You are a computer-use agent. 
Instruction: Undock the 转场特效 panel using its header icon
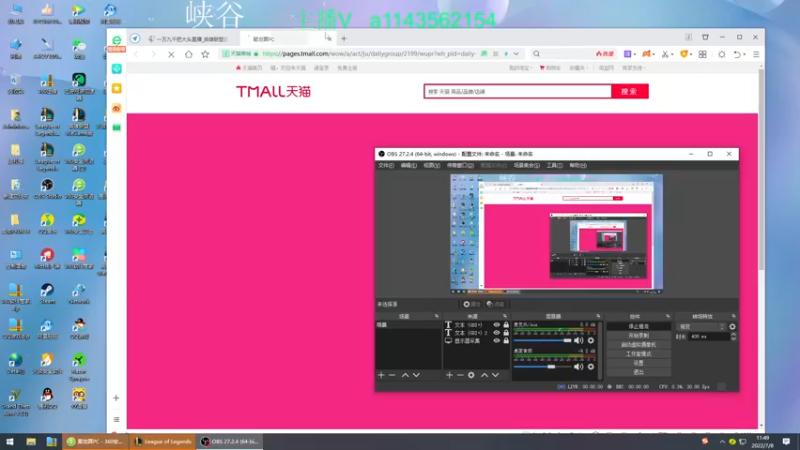pos(734,316)
